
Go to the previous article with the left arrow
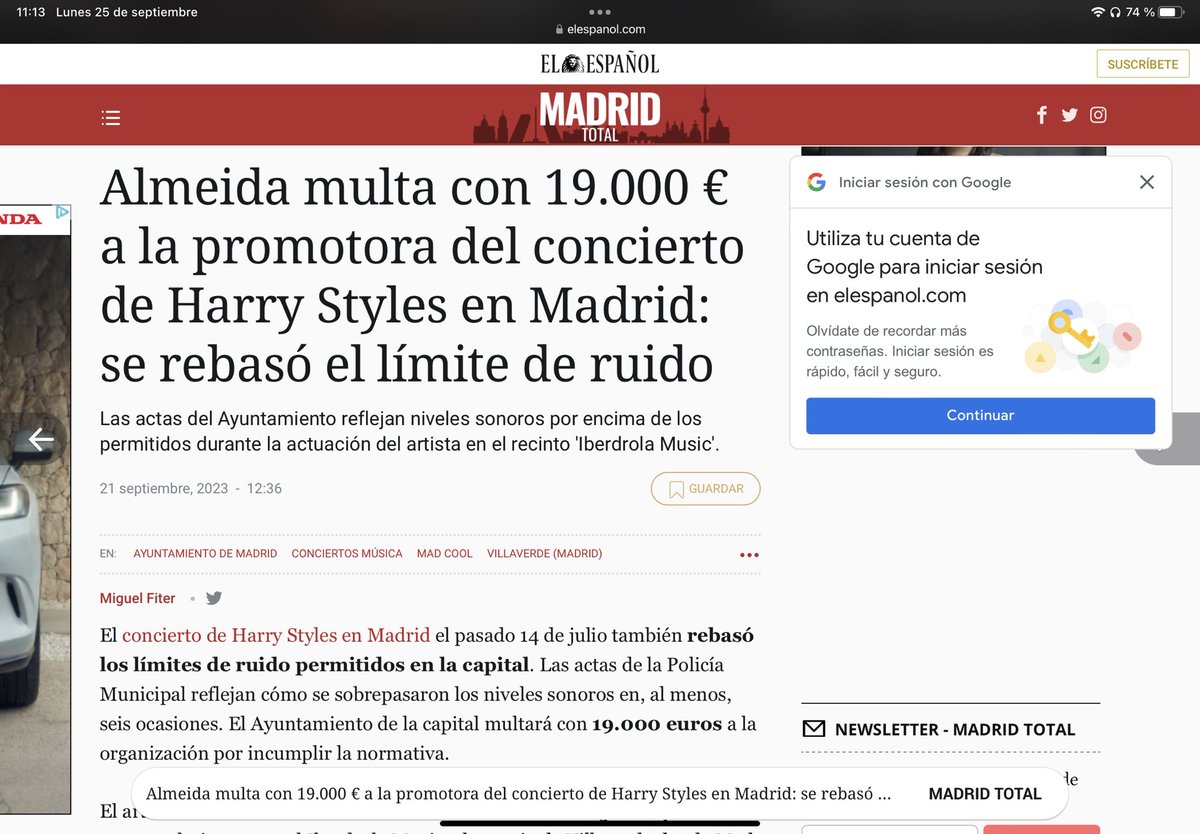pos(40,439)
